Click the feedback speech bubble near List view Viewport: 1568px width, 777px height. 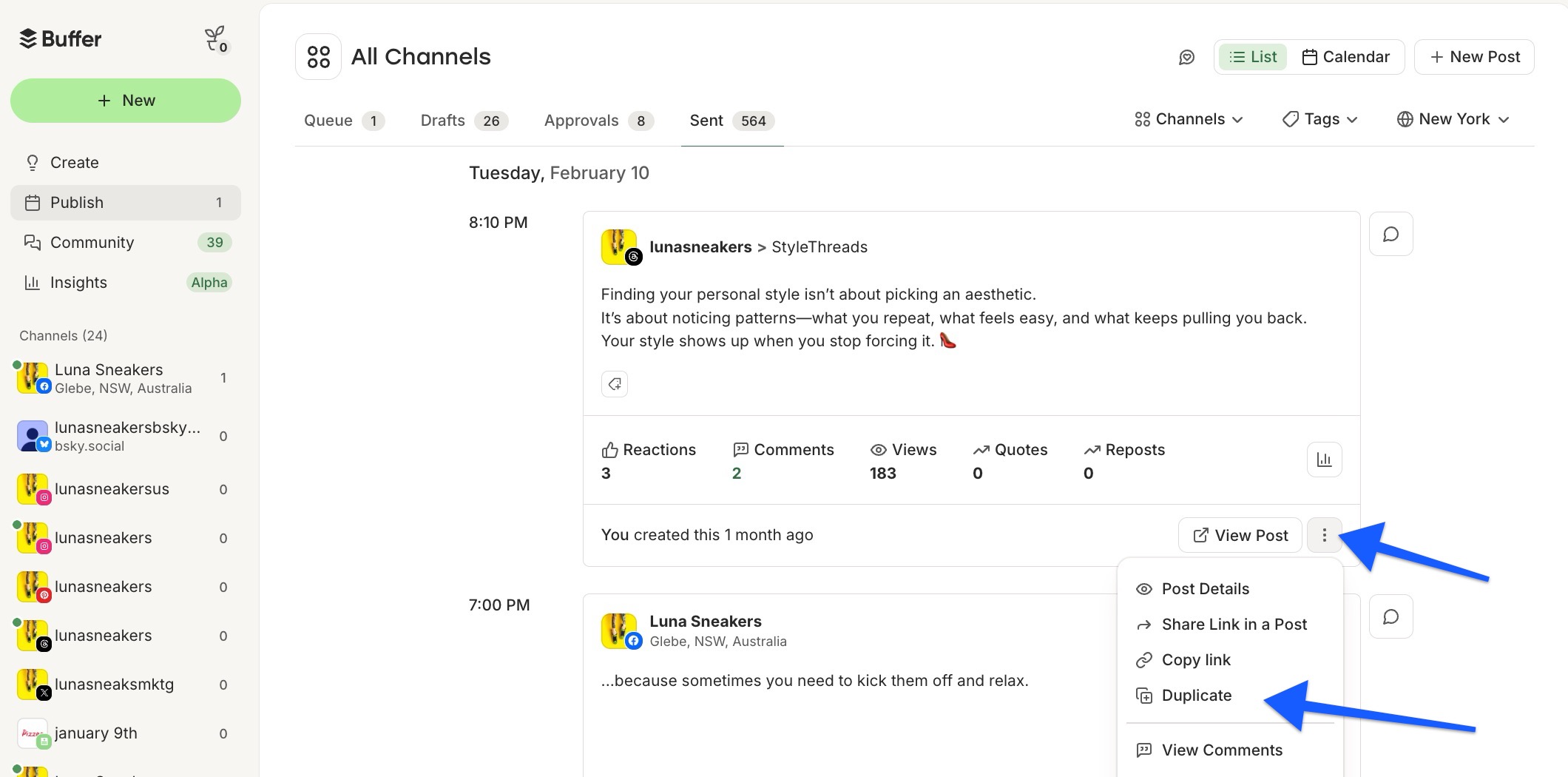click(1187, 57)
